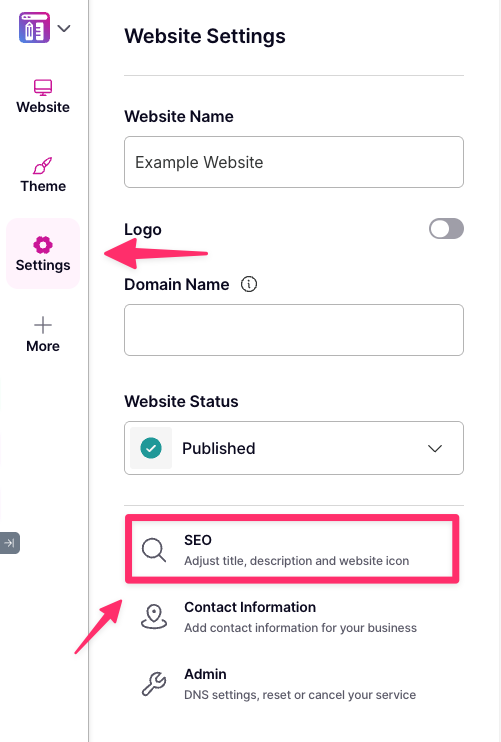Open the Admin settings link

(293, 684)
